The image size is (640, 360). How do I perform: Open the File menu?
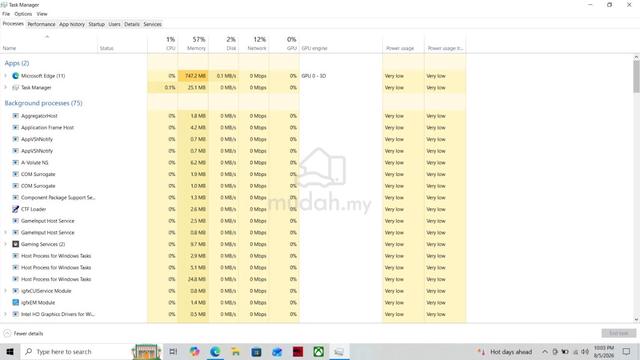[x=6, y=14]
